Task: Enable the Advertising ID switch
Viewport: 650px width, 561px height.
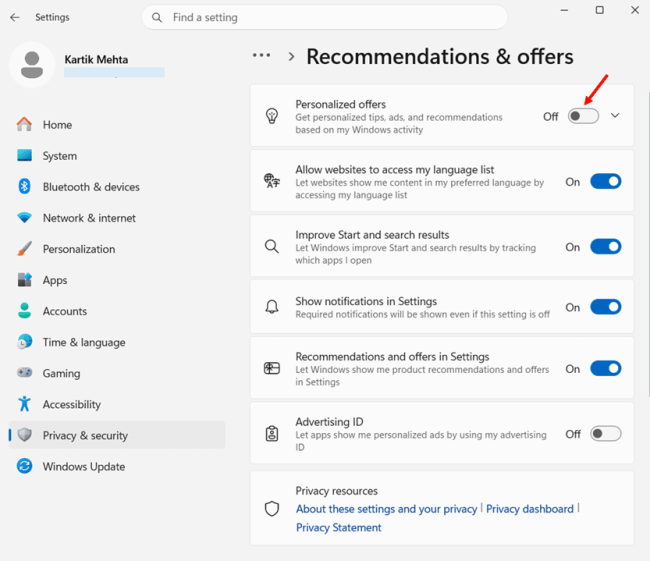Action: click(x=606, y=434)
